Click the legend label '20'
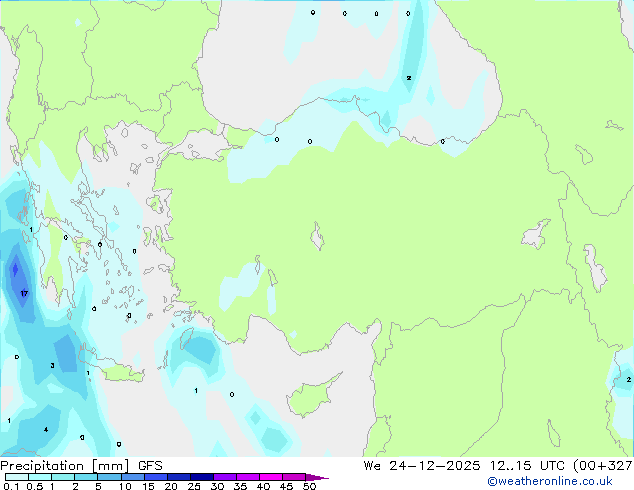Image resolution: width=634 pixels, height=490 pixels. pyautogui.click(x=171, y=486)
